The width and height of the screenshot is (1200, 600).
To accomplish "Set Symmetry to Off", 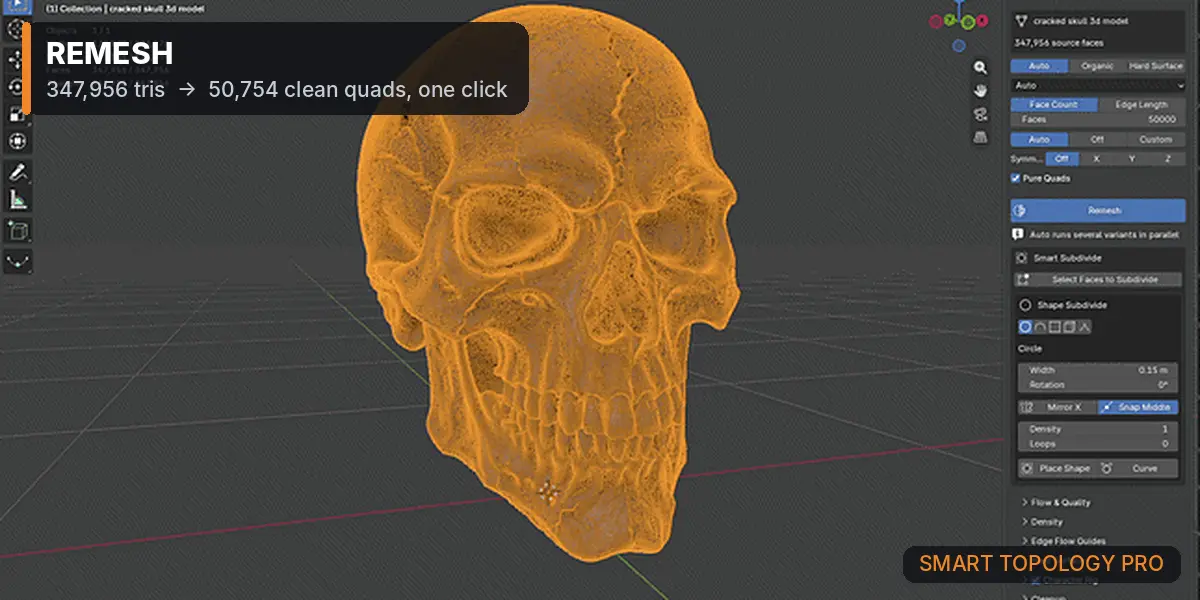I will click(x=1061, y=159).
